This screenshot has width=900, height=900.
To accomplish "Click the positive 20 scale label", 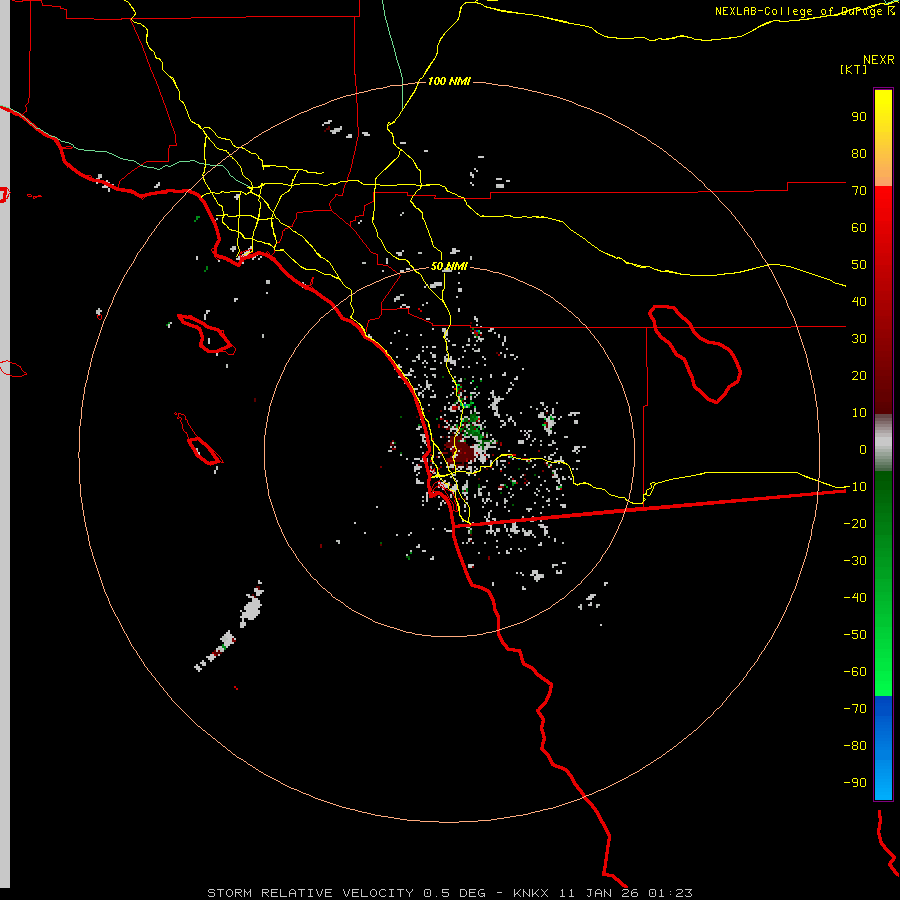I will pos(859,375).
